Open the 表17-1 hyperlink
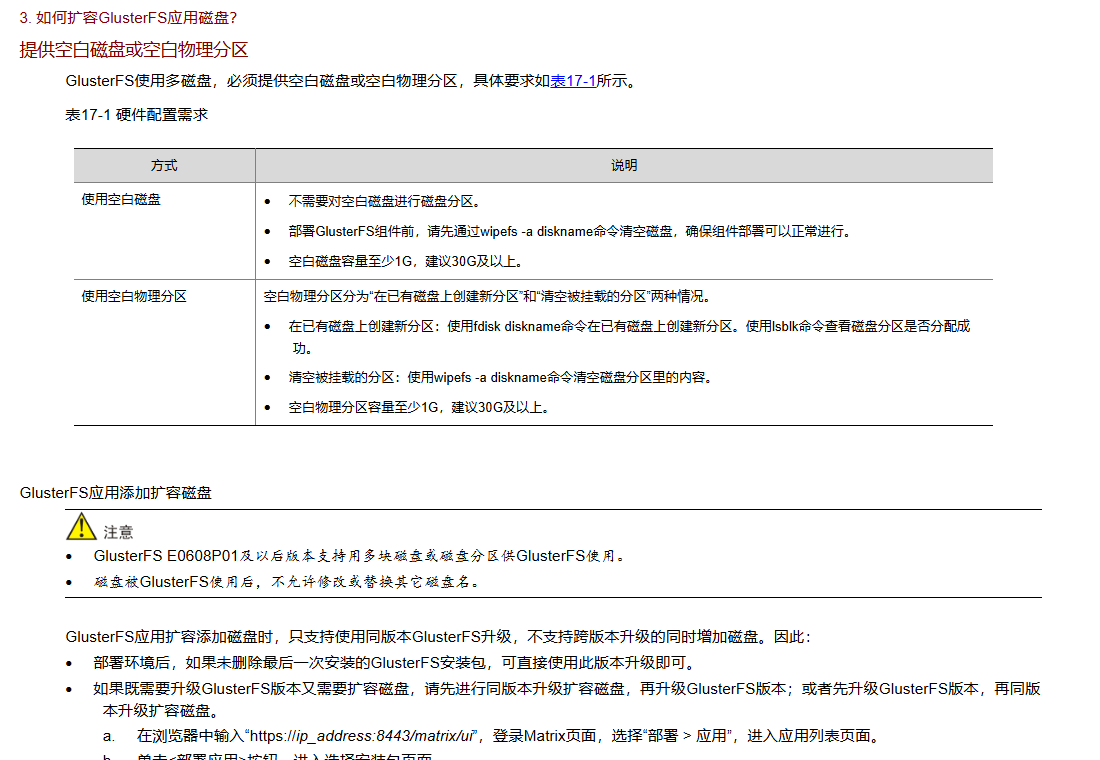The height and width of the screenshot is (760, 1100). (573, 81)
